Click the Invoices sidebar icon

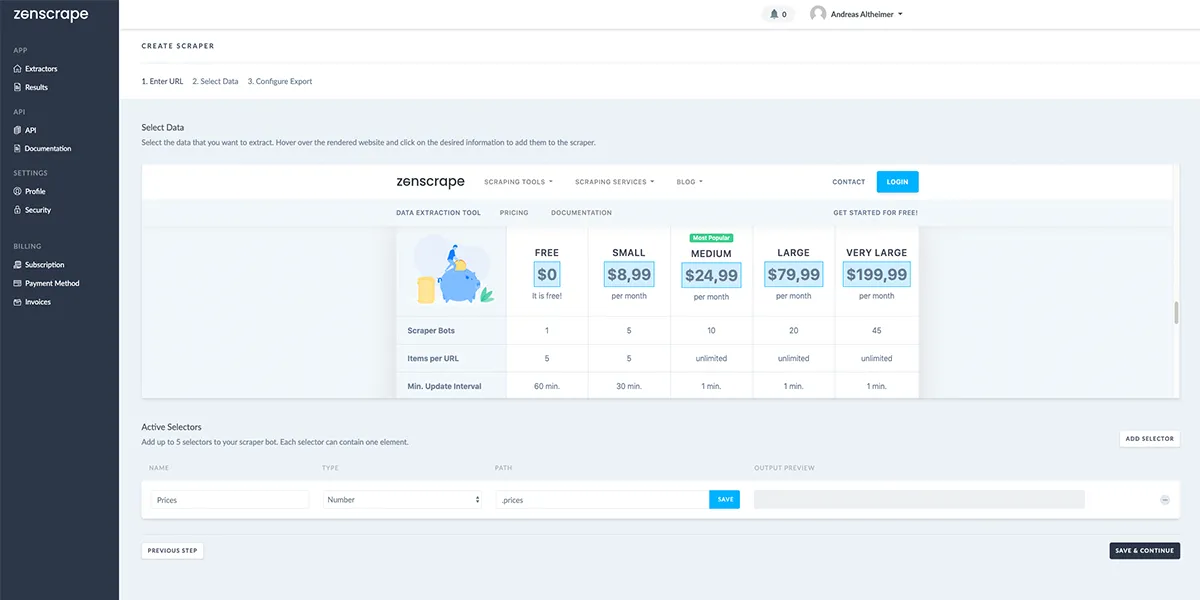coord(17,302)
